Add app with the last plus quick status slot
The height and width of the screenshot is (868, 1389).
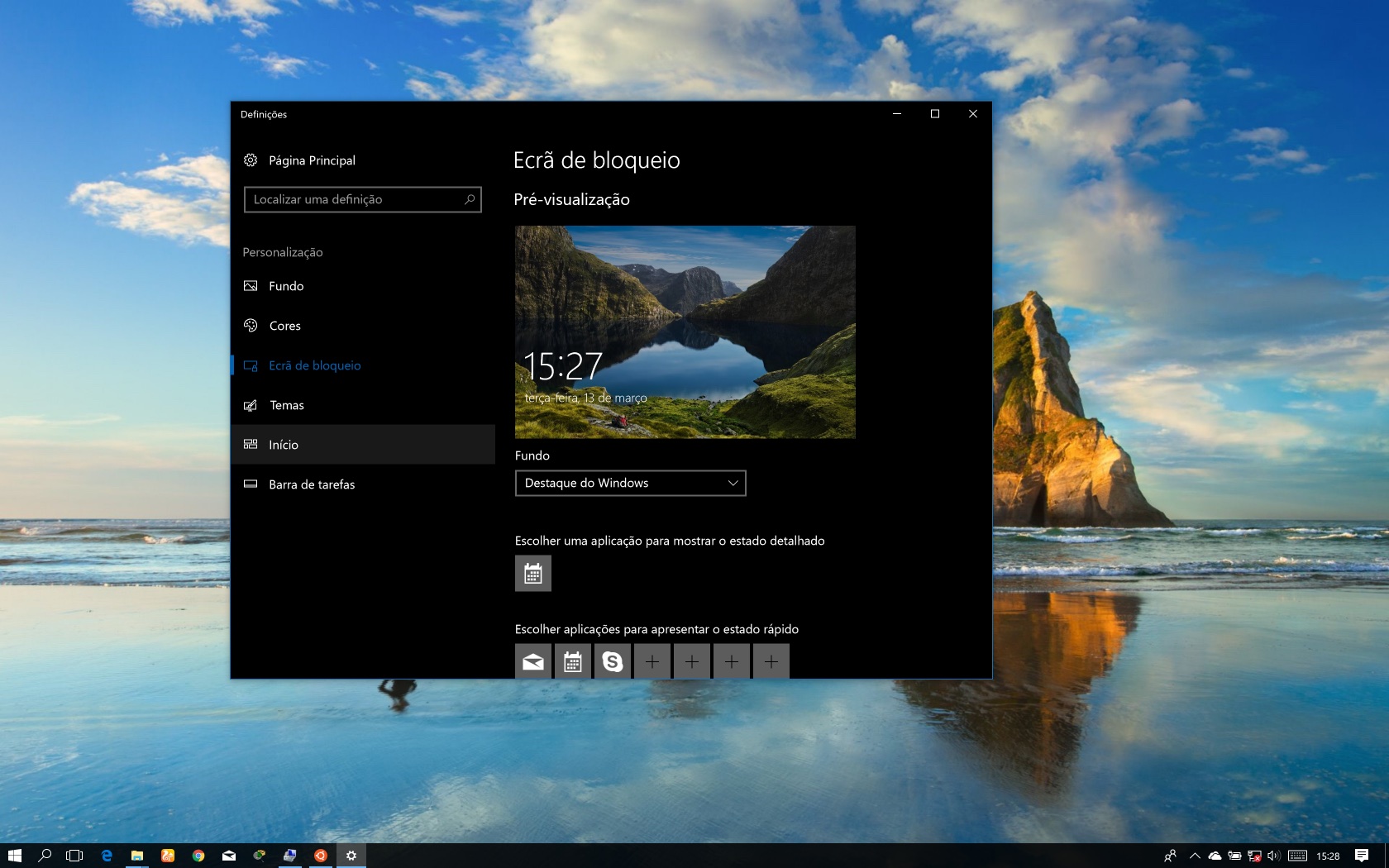[771, 662]
